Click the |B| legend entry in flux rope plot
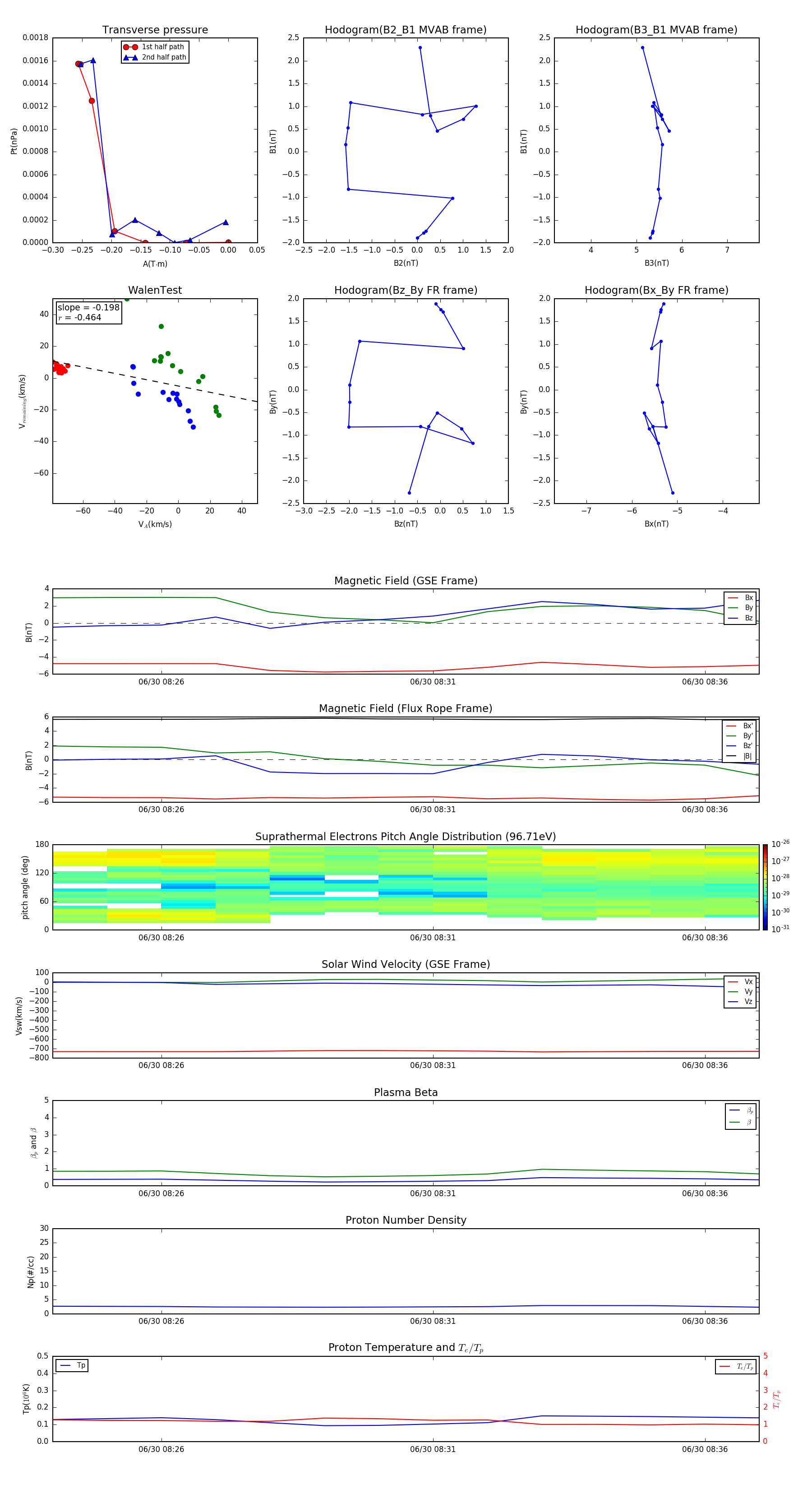This screenshot has height=1489, width=812. point(739,756)
